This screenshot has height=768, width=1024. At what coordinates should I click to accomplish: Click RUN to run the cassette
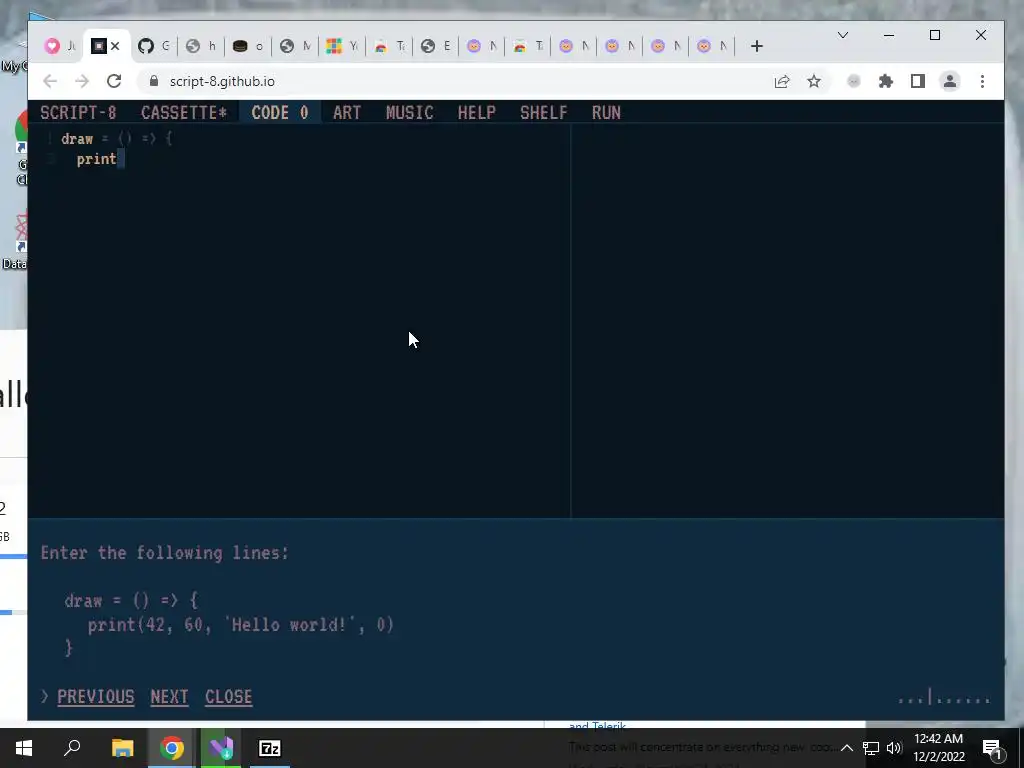coord(606,112)
